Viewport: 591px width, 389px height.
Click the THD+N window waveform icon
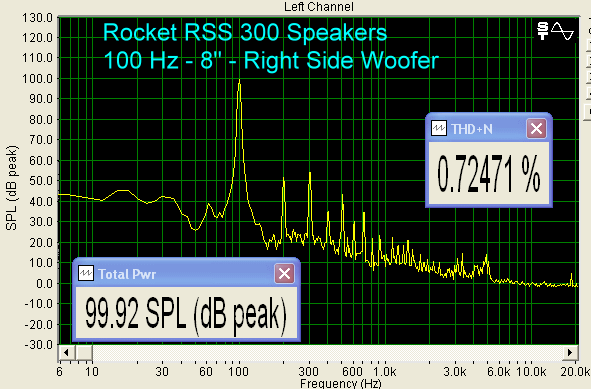(x=439, y=129)
